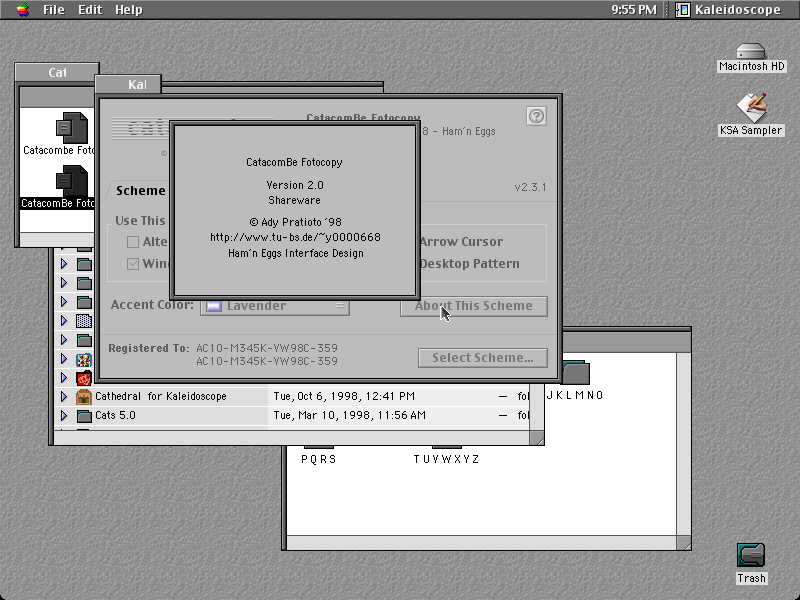Click the alphabet folder window's horizontal scrollbar

coord(482,542)
